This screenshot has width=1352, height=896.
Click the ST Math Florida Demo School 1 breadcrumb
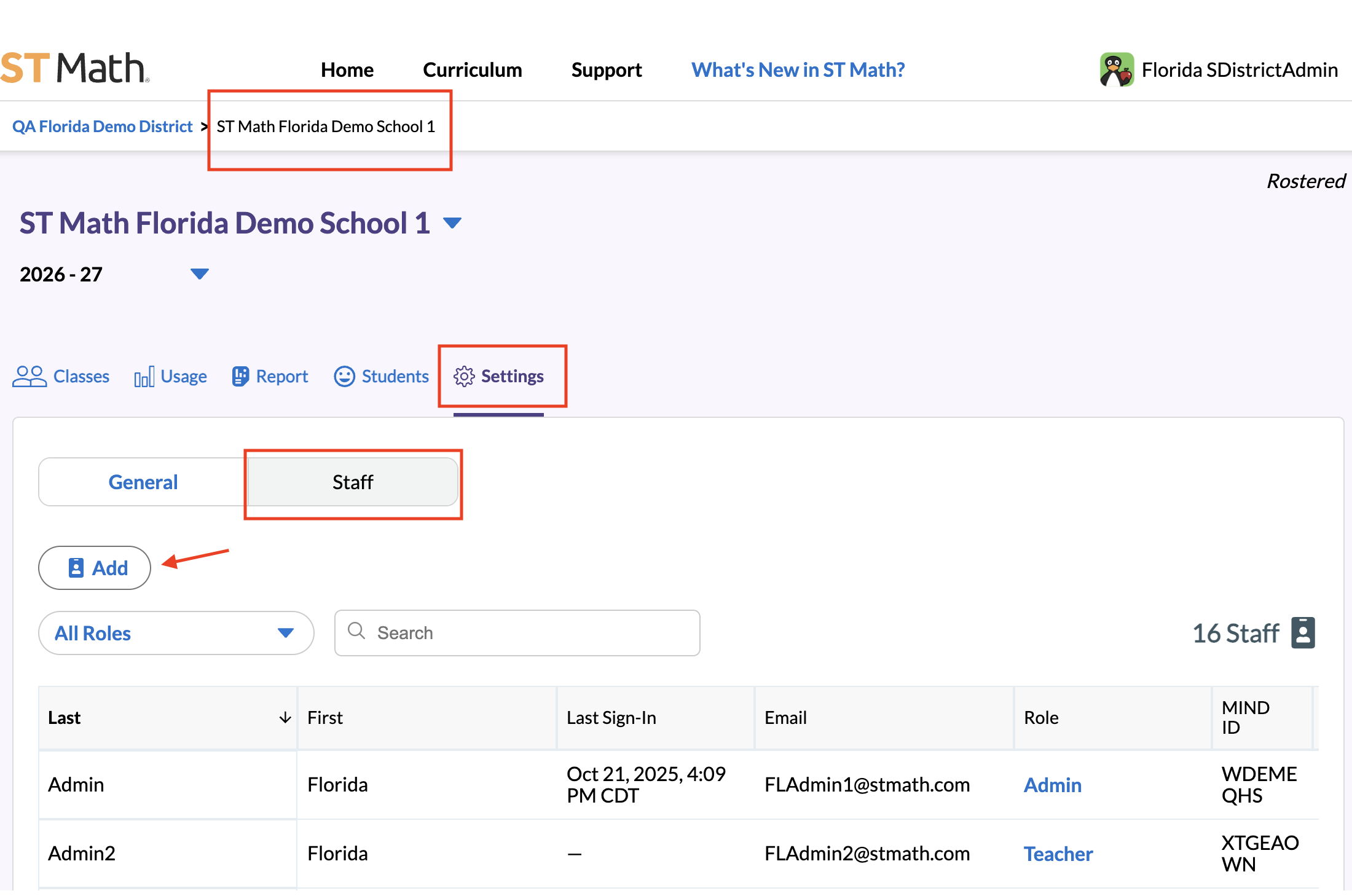[x=326, y=127]
